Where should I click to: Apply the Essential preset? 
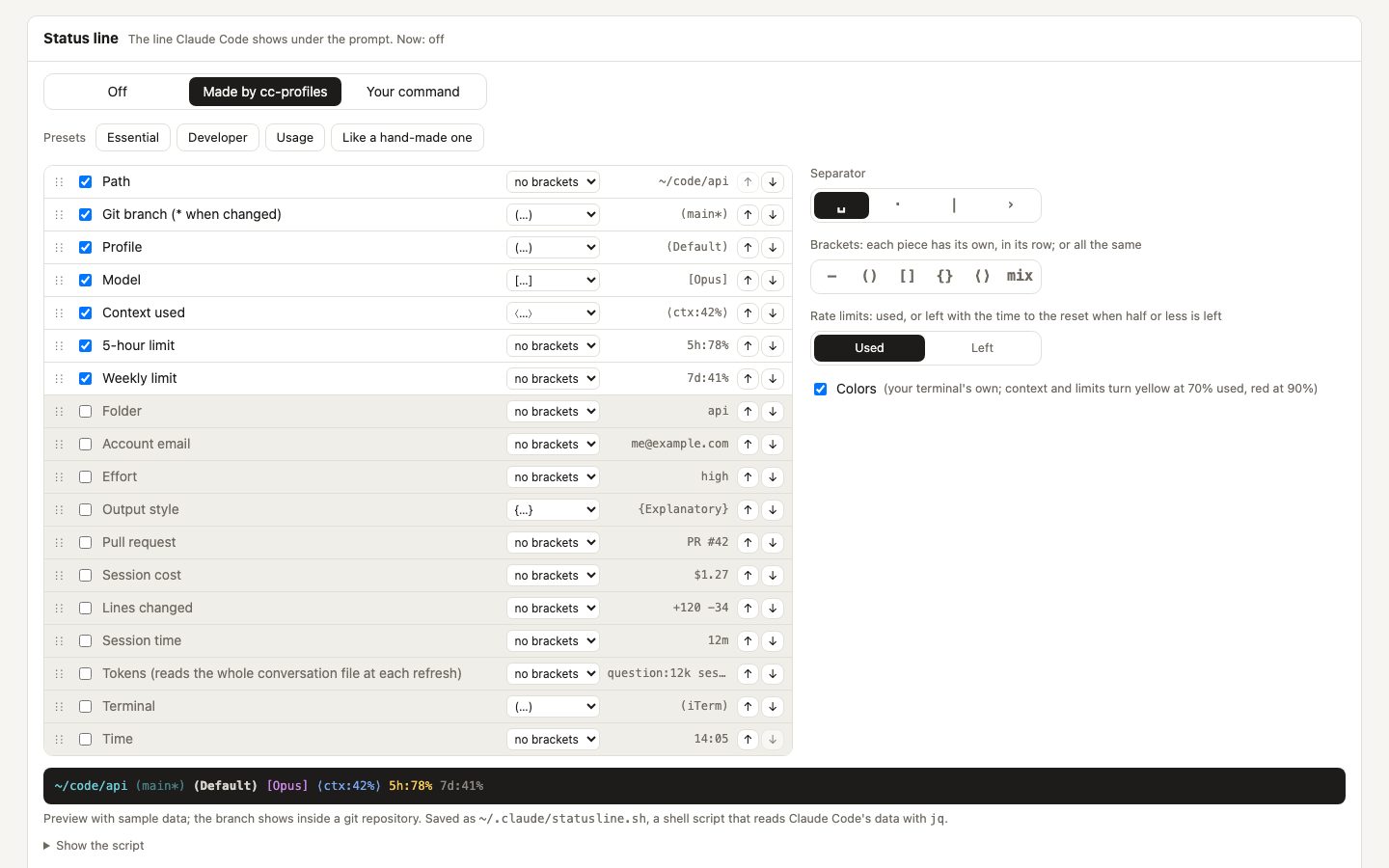click(133, 137)
